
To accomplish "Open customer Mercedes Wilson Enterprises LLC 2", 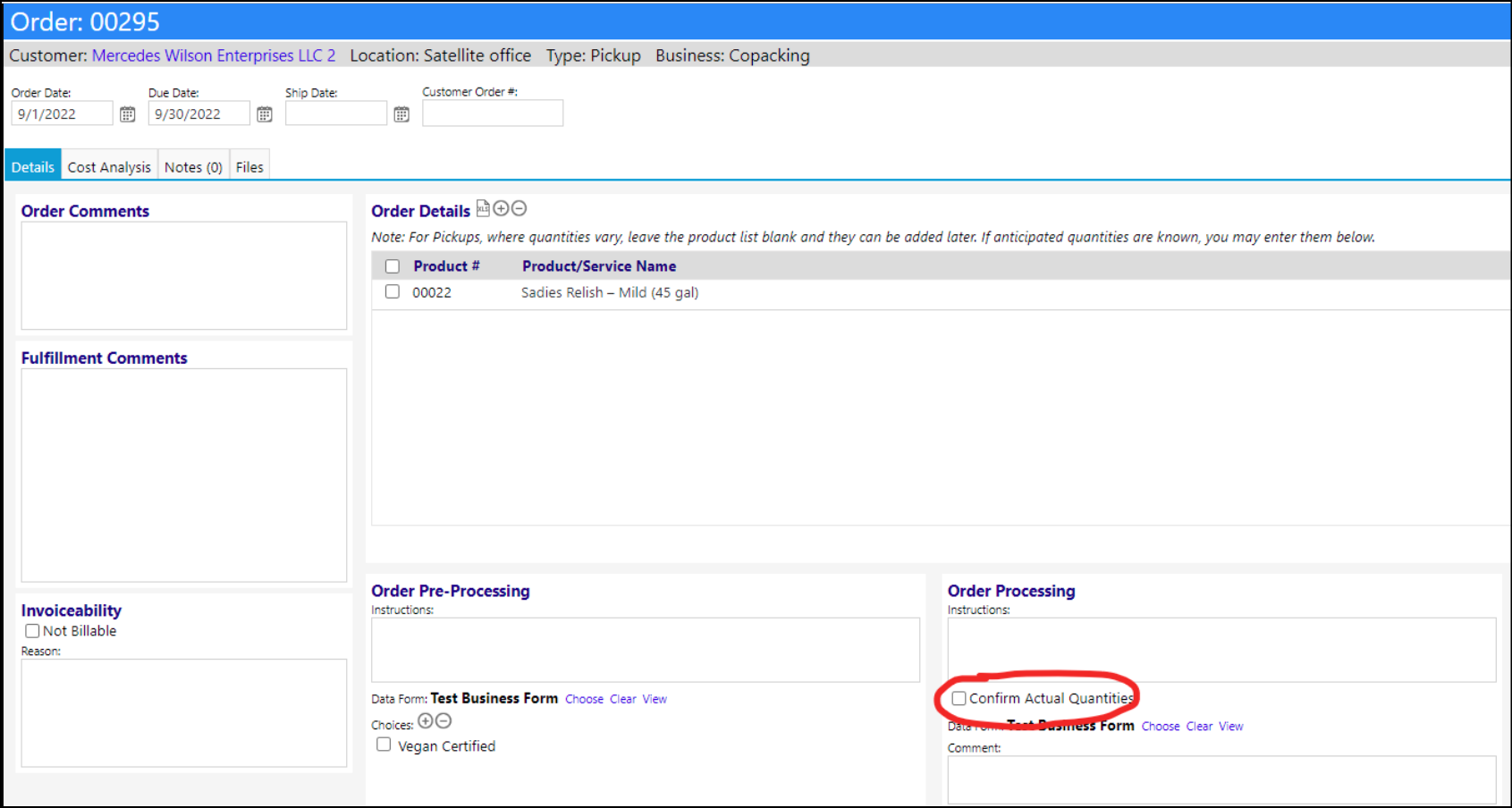I will 214,55.
